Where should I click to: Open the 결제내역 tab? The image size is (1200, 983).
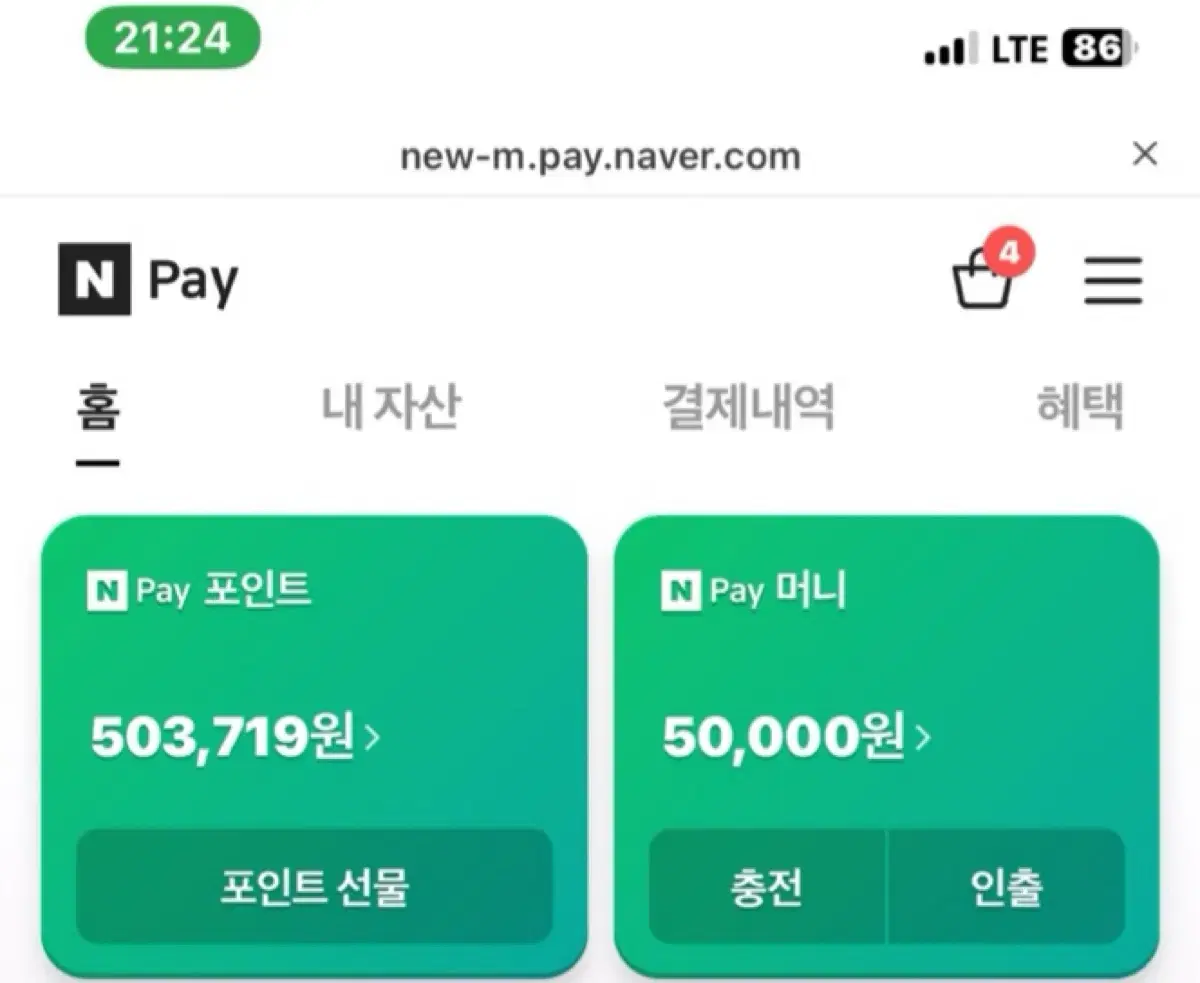tap(749, 408)
